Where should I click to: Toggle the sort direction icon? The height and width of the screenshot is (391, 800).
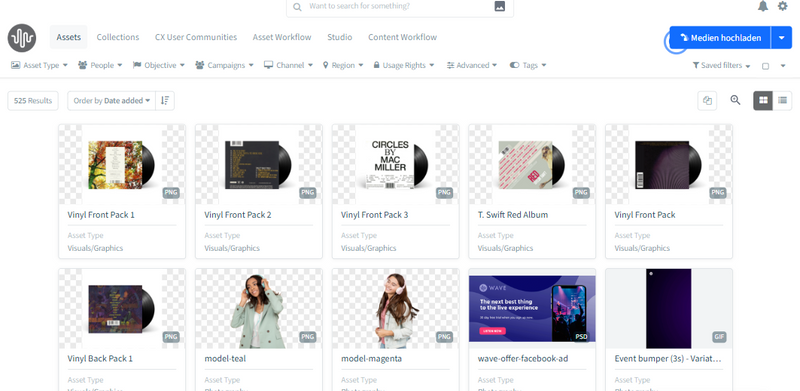point(165,101)
